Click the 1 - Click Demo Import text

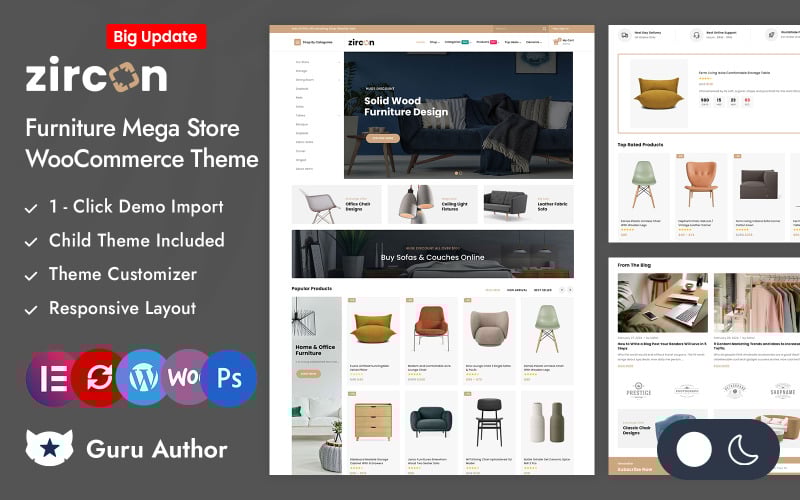click(x=136, y=207)
